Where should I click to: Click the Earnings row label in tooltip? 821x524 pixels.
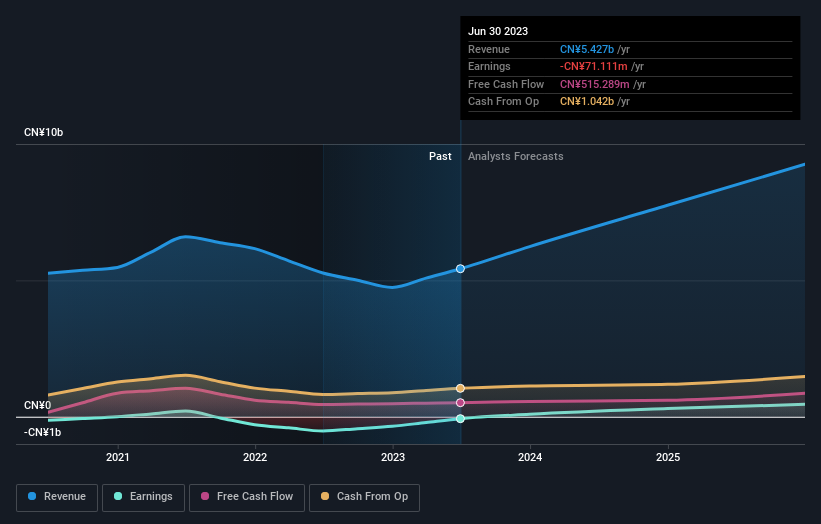(489, 66)
